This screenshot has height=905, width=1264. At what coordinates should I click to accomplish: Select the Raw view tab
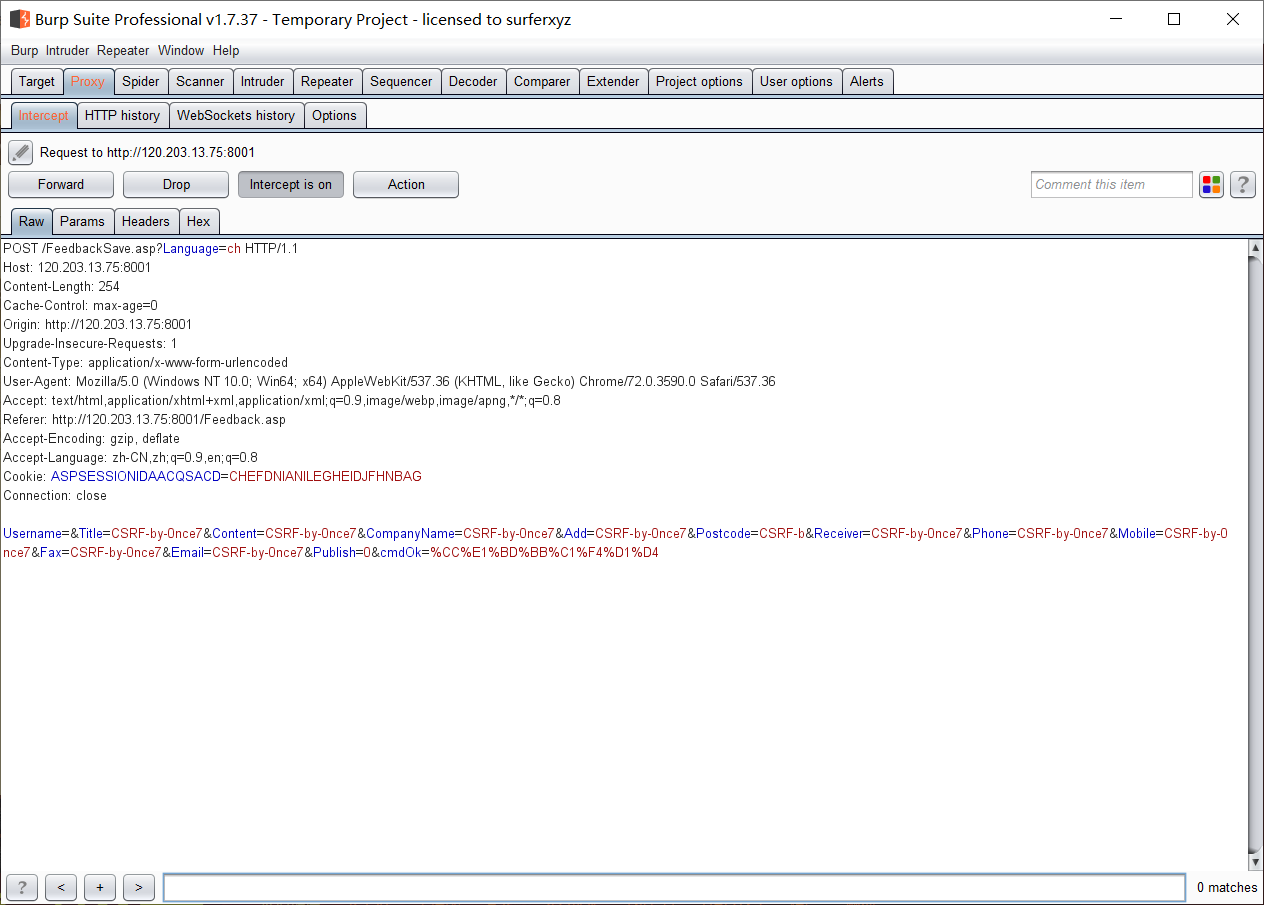pyautogui.click(x=32, y=222)
